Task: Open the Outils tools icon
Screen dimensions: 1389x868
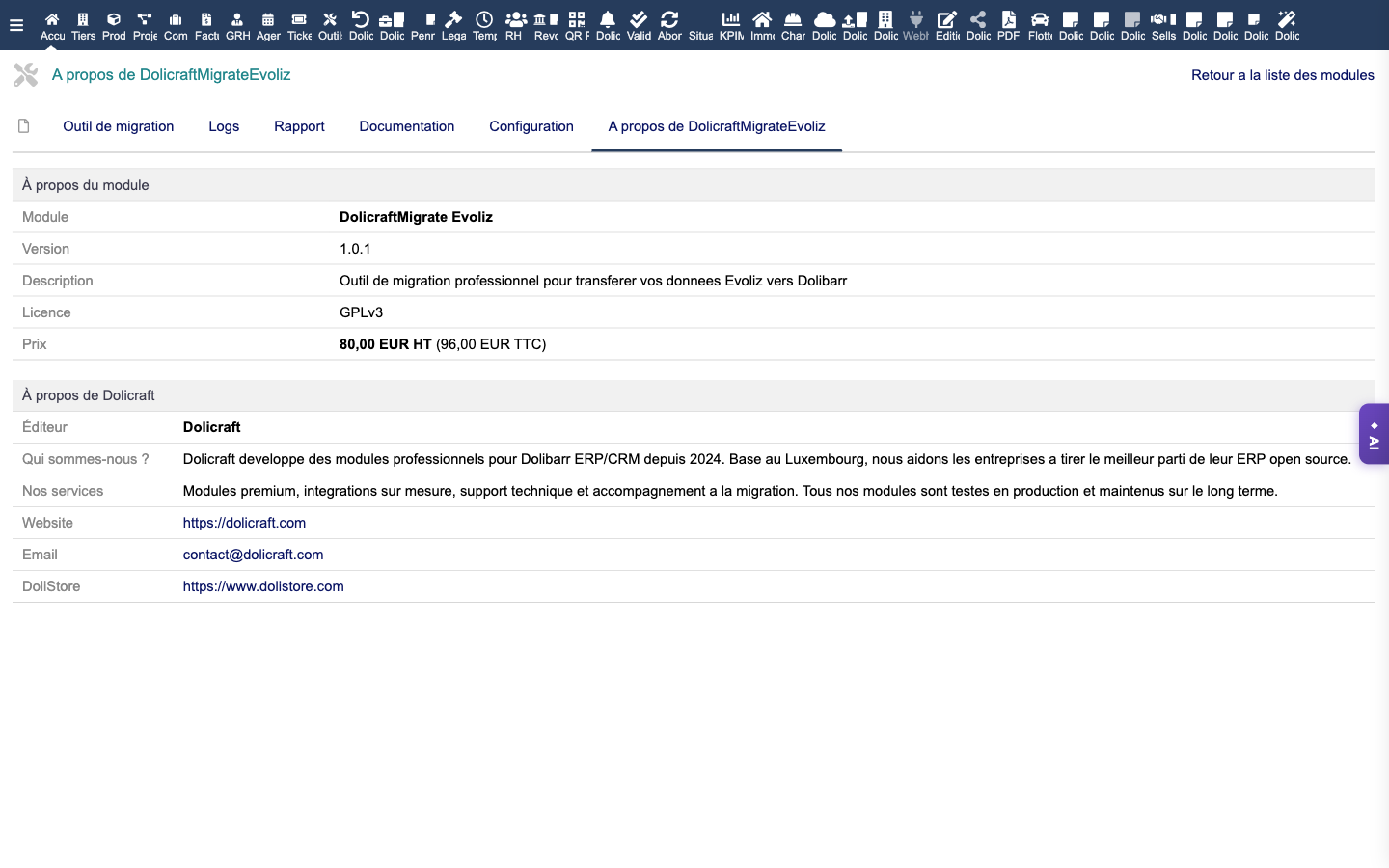Action: pos(330,19)
